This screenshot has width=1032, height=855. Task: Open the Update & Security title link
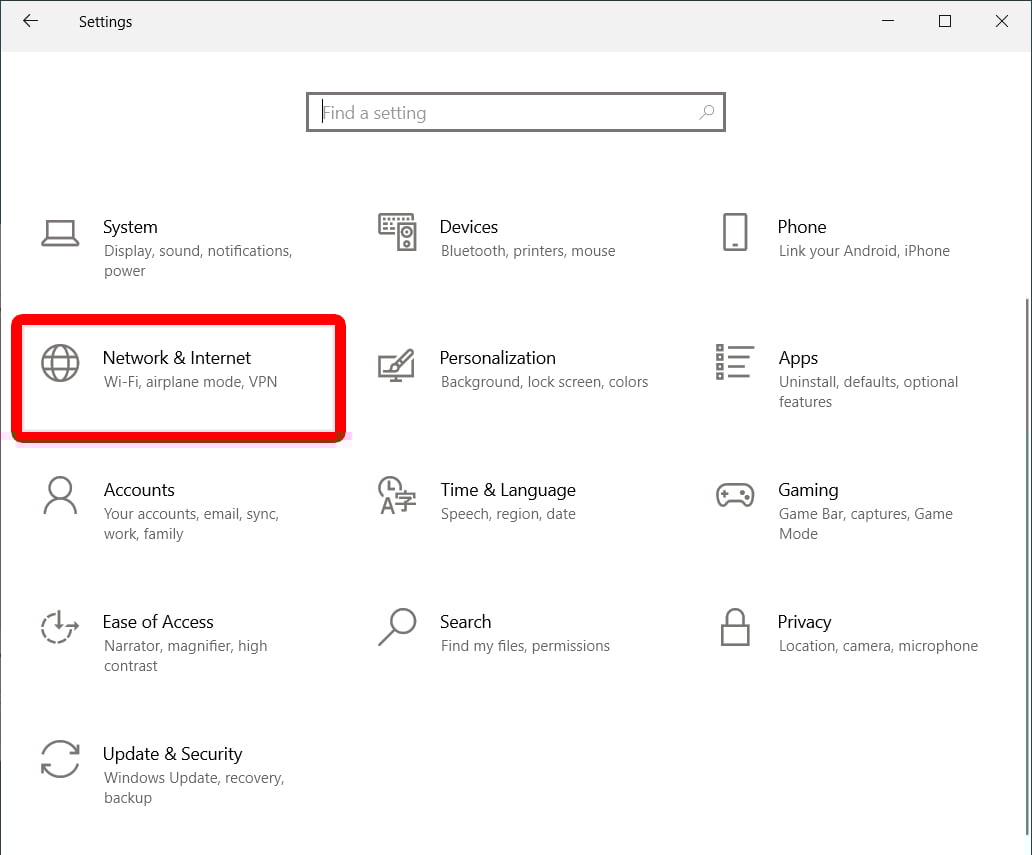click(x=172, y=754)
